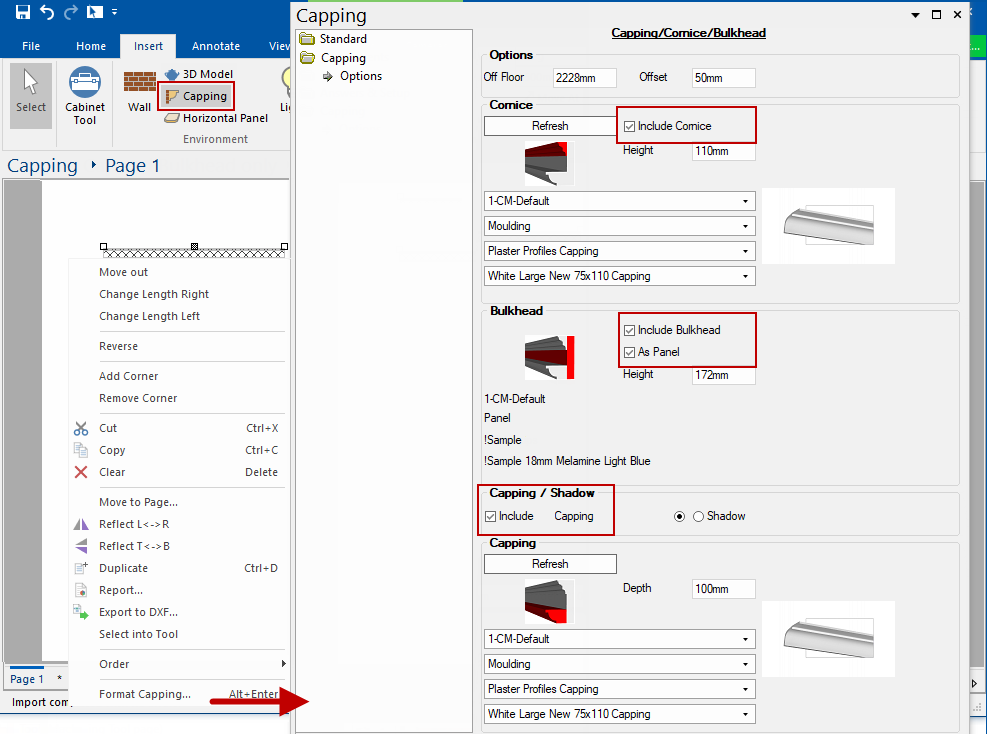This screenshot has height=734, width=988.
Task: Expand the Cornice 1-CM-Default dropdown
Action: pos(619,201)
